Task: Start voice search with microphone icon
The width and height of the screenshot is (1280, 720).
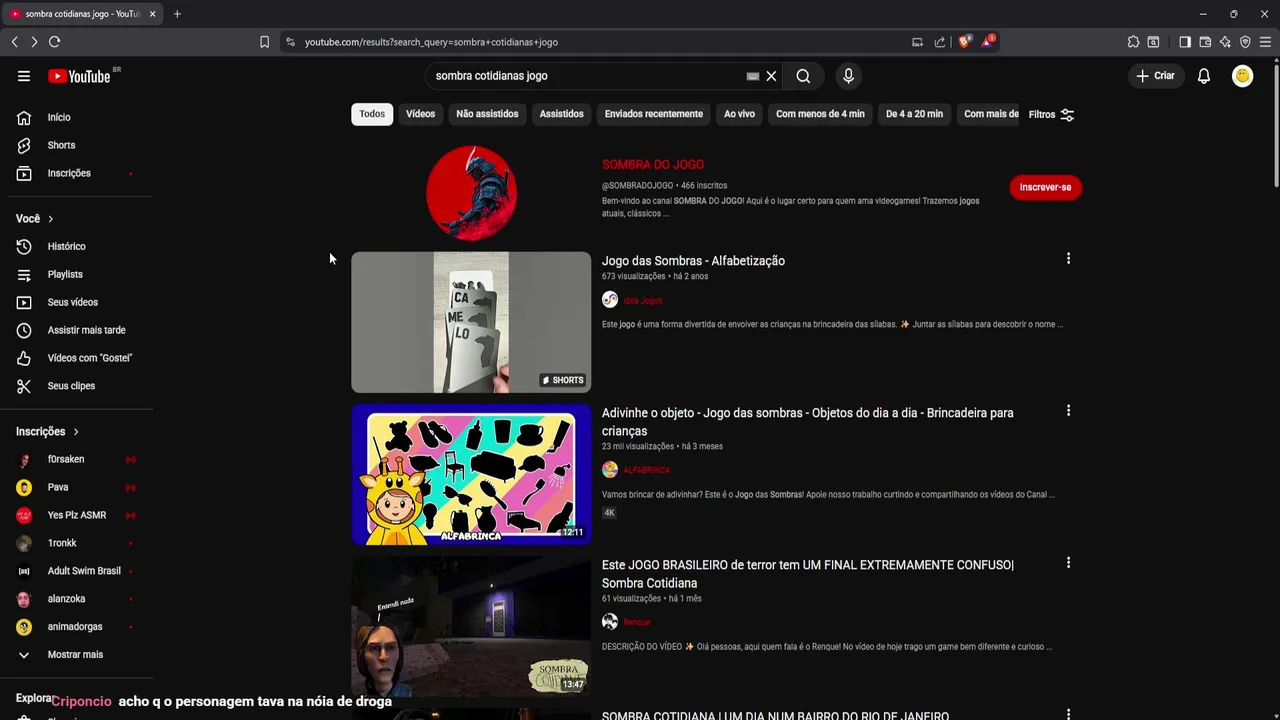Action: point(848,76)
